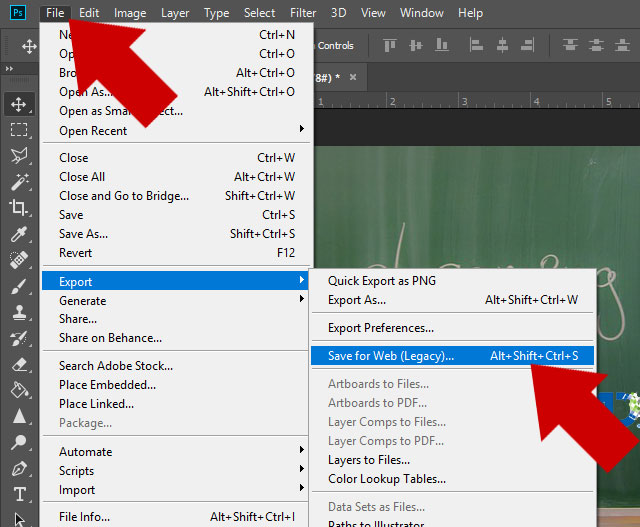Choose Layers to Files...
The height and width of the screenshot is (527, 640).
point(452,460)
